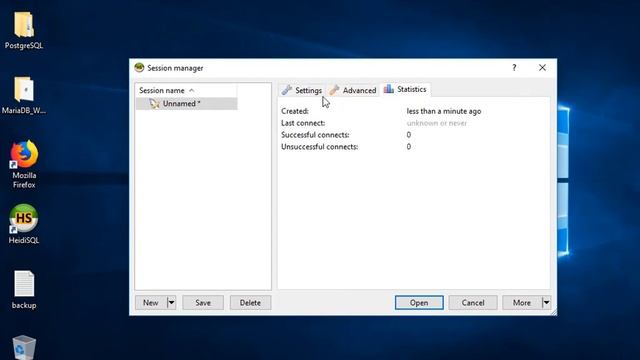The width and height of the screenshot is (640, 360).
Task: Open the backup file on desktop
Action: pos(24,290)
